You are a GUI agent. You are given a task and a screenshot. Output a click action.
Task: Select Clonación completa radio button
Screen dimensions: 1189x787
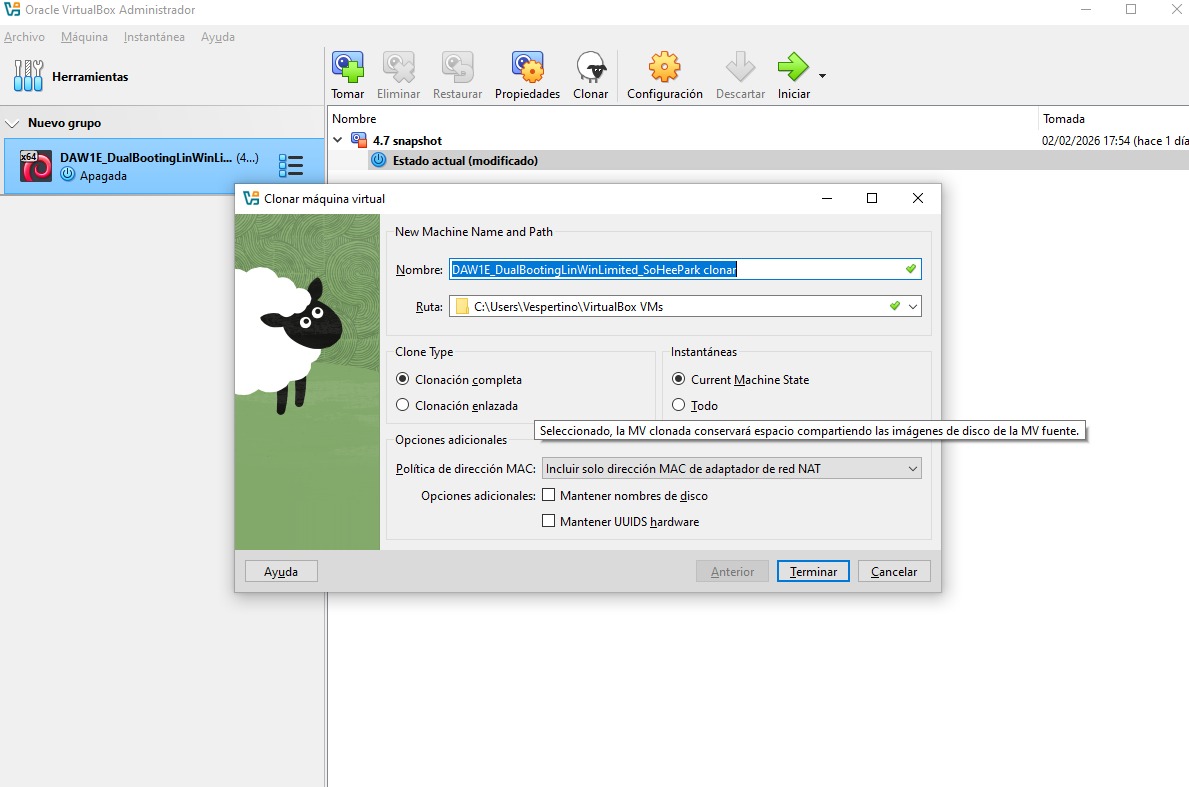[403, 379]
